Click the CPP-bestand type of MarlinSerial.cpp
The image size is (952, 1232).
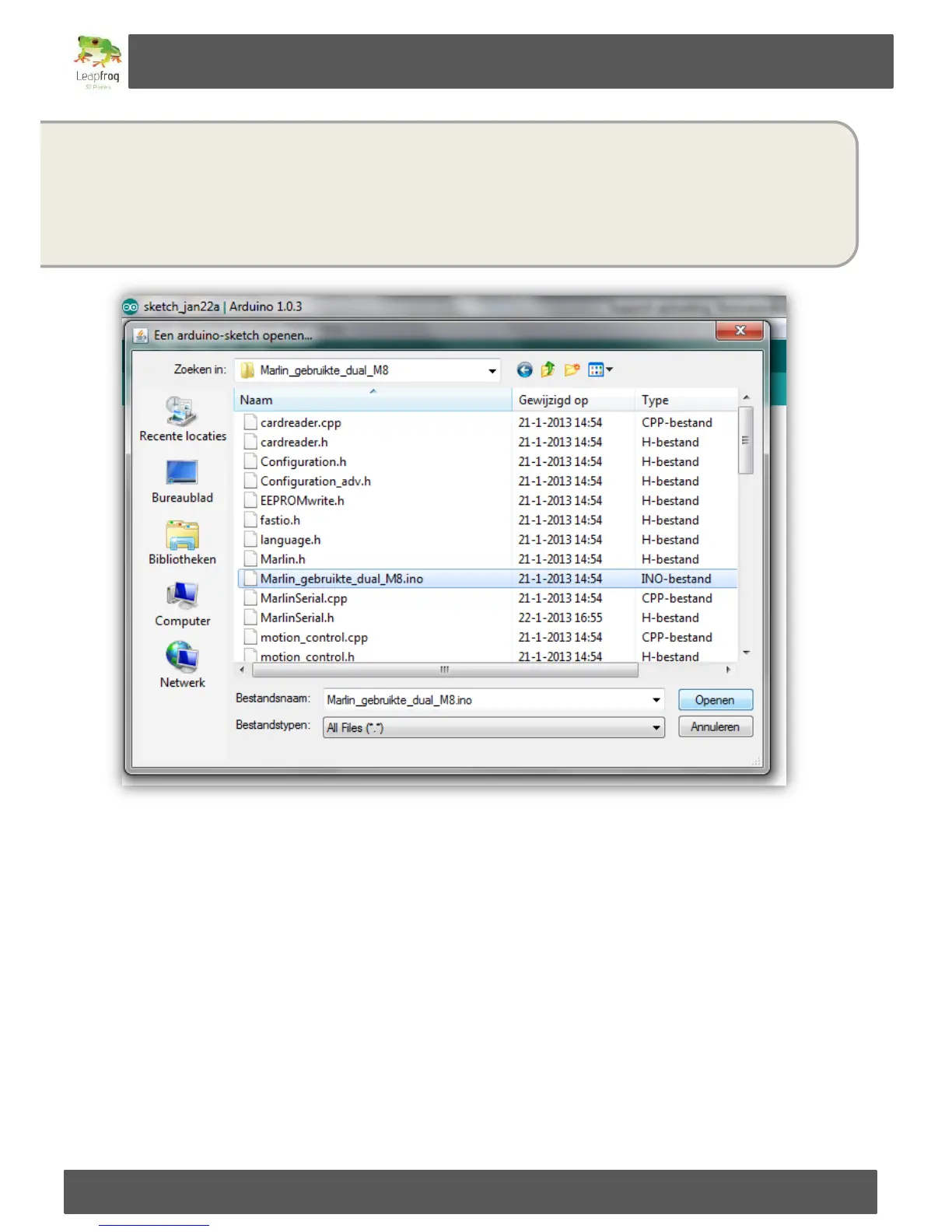pyautogui.click(x=677, y=598)
